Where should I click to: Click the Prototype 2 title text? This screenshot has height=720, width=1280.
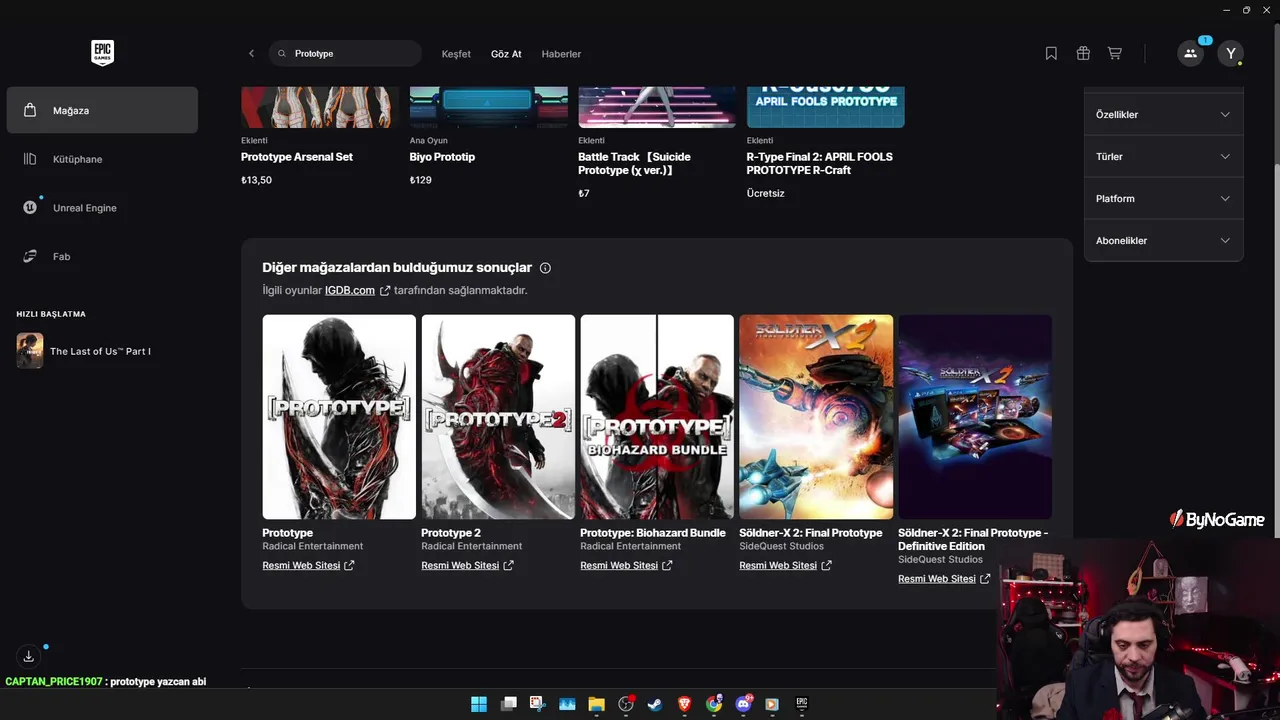click(x=451, y=533)
